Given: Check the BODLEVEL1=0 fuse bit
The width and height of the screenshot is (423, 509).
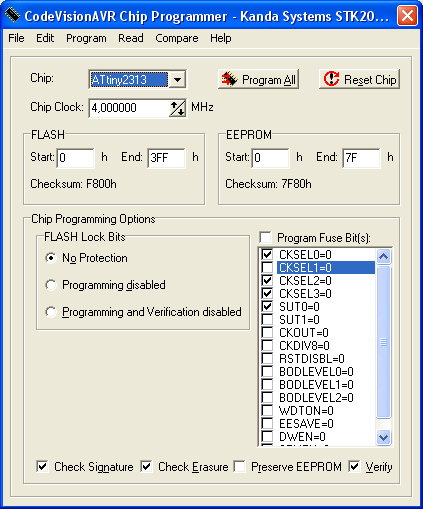Looking at the screenshot, I should coord(267,384).
